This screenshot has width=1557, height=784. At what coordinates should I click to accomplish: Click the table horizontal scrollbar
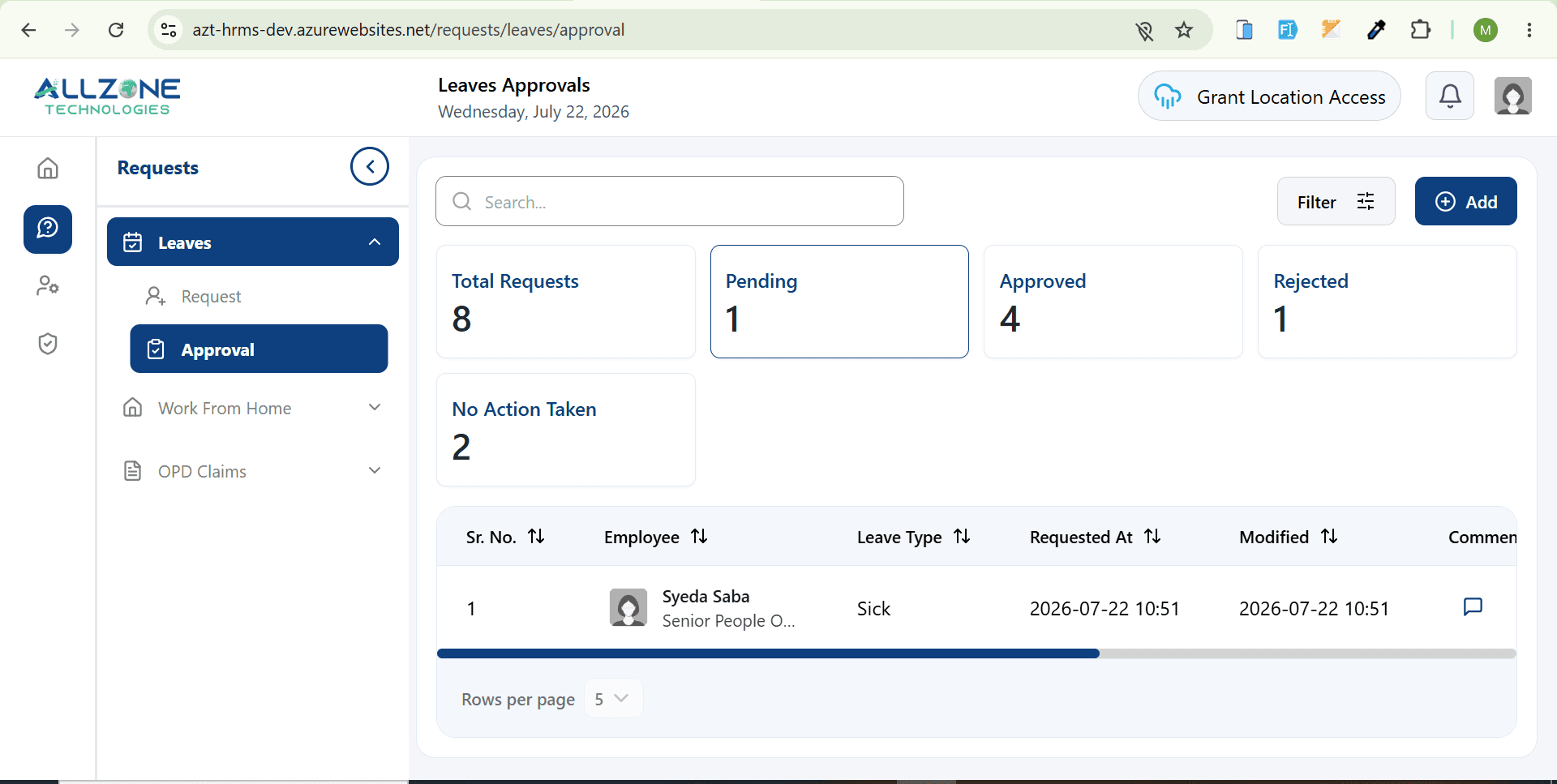pos(768,653)
